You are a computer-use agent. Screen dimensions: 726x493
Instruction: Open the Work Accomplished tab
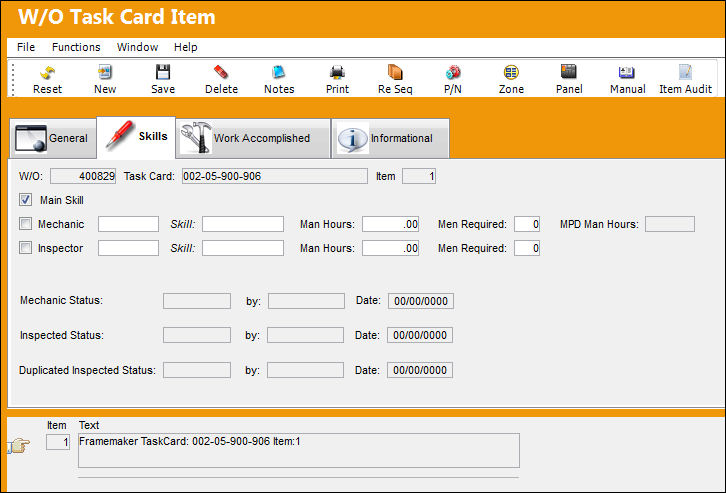tap(253, 138)
